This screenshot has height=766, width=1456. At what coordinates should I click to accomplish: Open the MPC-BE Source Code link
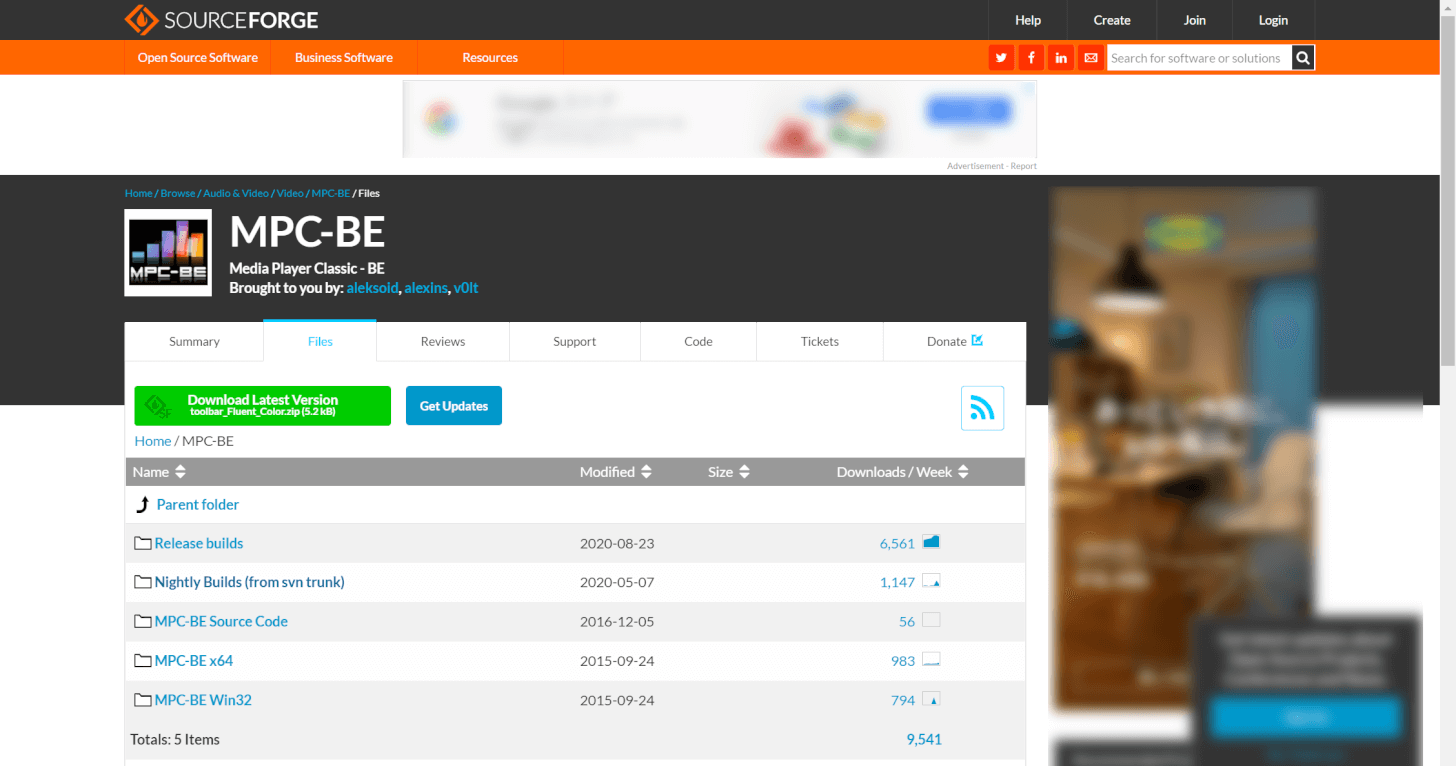pos(221,621)
